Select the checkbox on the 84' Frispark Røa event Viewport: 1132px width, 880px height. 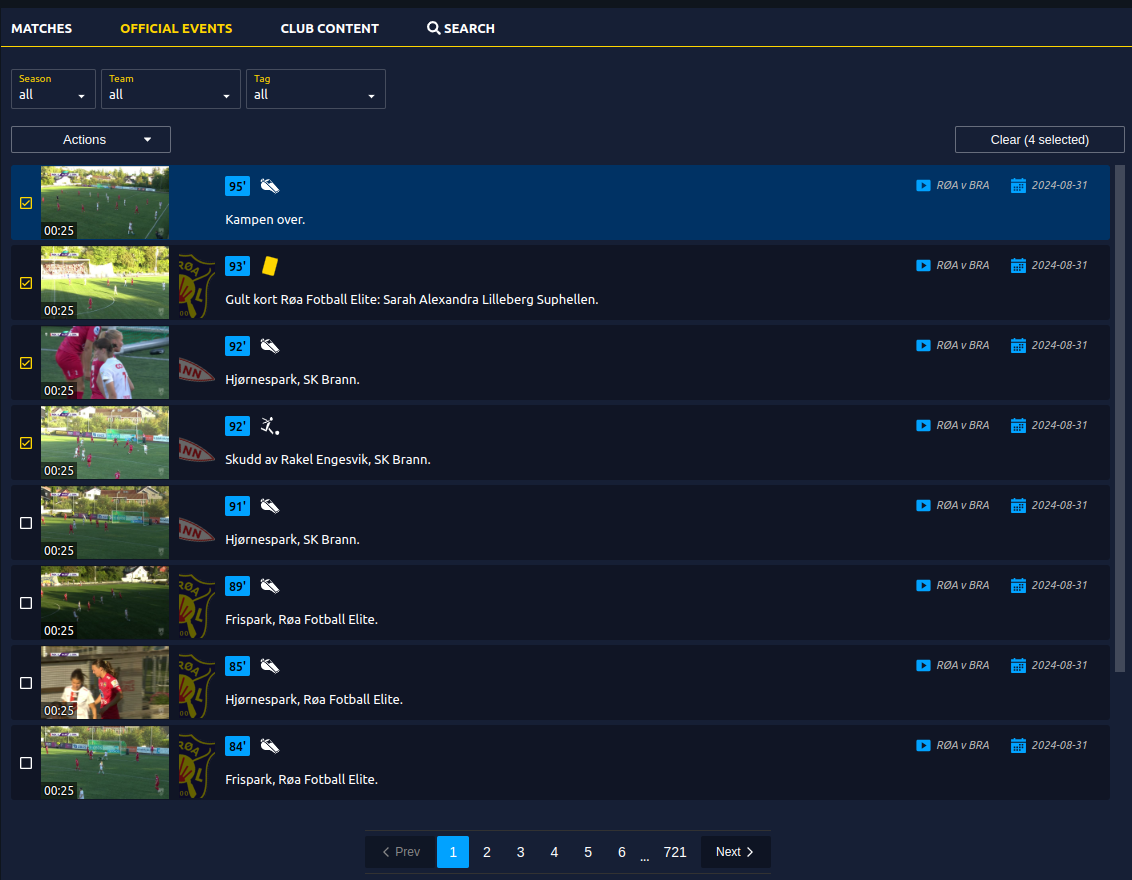(x=25, y=763)
